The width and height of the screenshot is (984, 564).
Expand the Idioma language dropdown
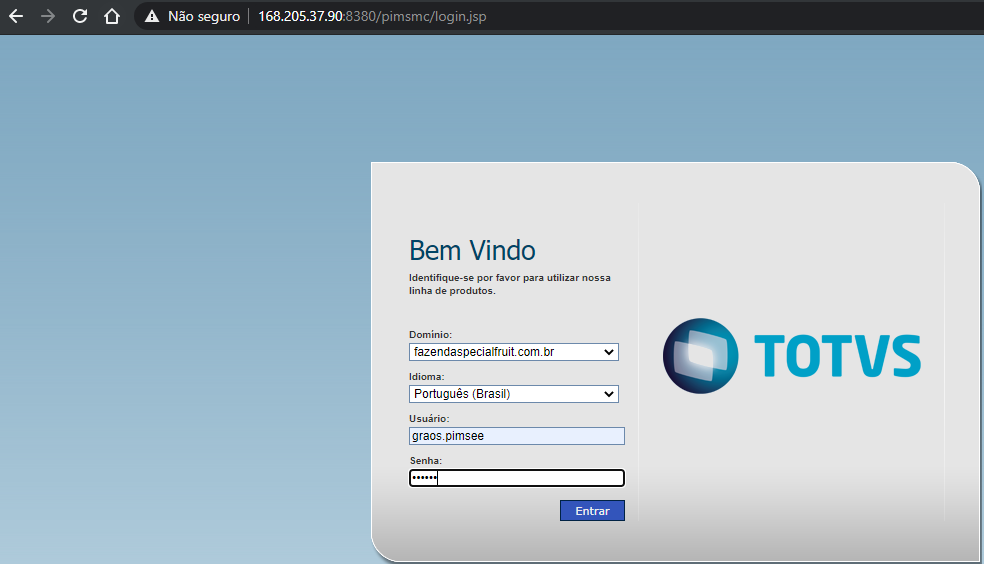tap(514, 394)
